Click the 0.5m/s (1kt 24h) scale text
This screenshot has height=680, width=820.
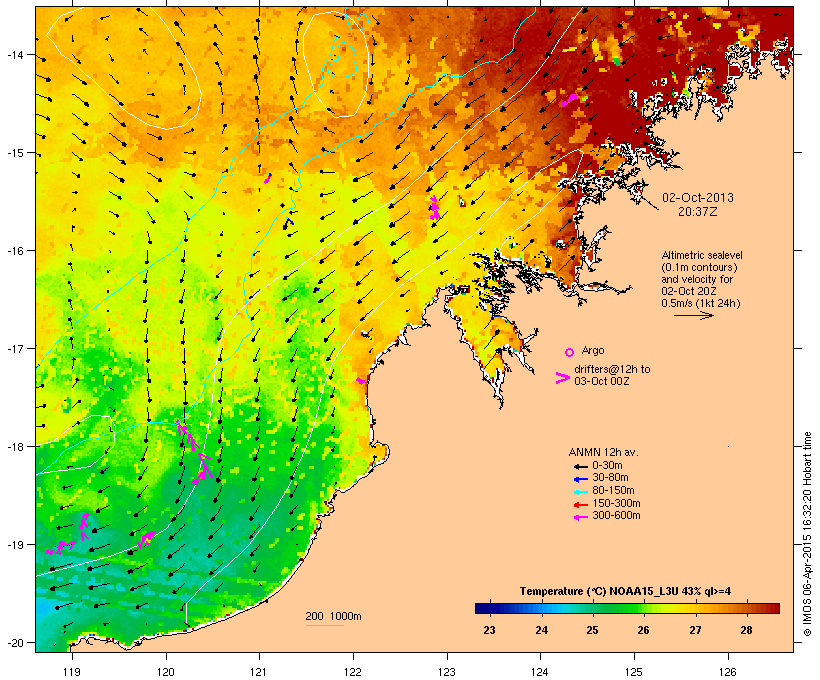coord(701,303)
